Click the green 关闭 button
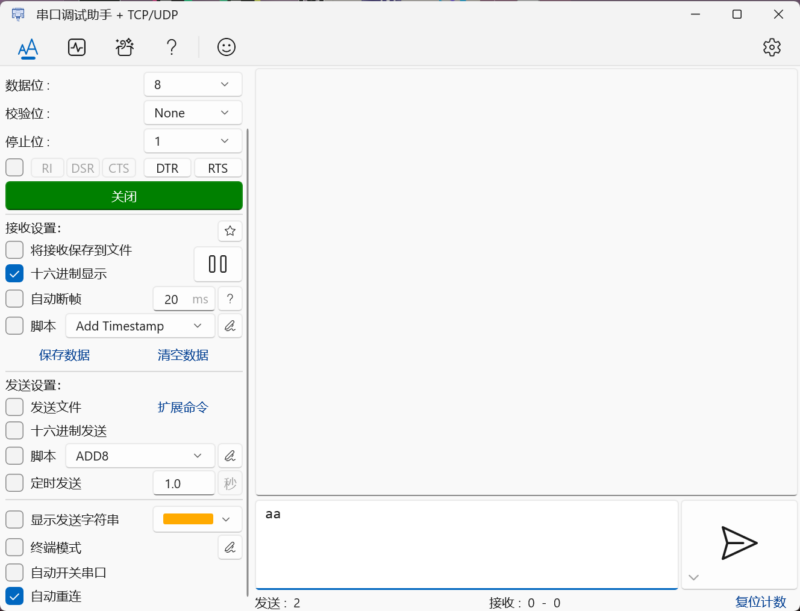 tap(124, 196)
